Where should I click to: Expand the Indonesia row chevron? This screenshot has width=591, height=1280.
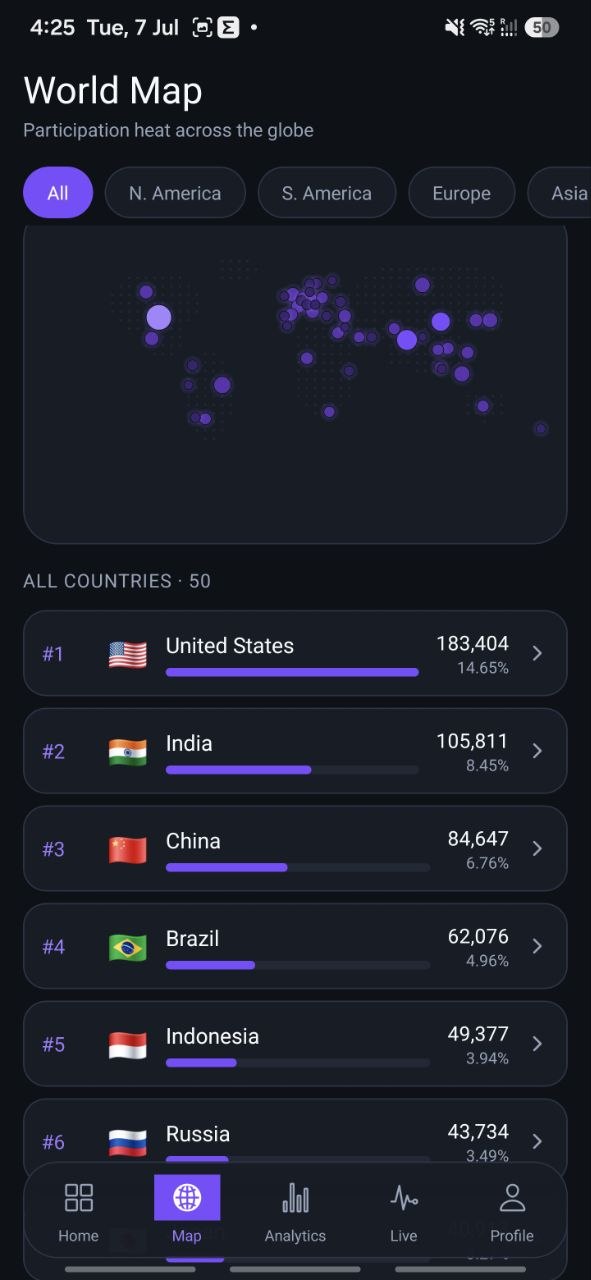(537, 1044)
